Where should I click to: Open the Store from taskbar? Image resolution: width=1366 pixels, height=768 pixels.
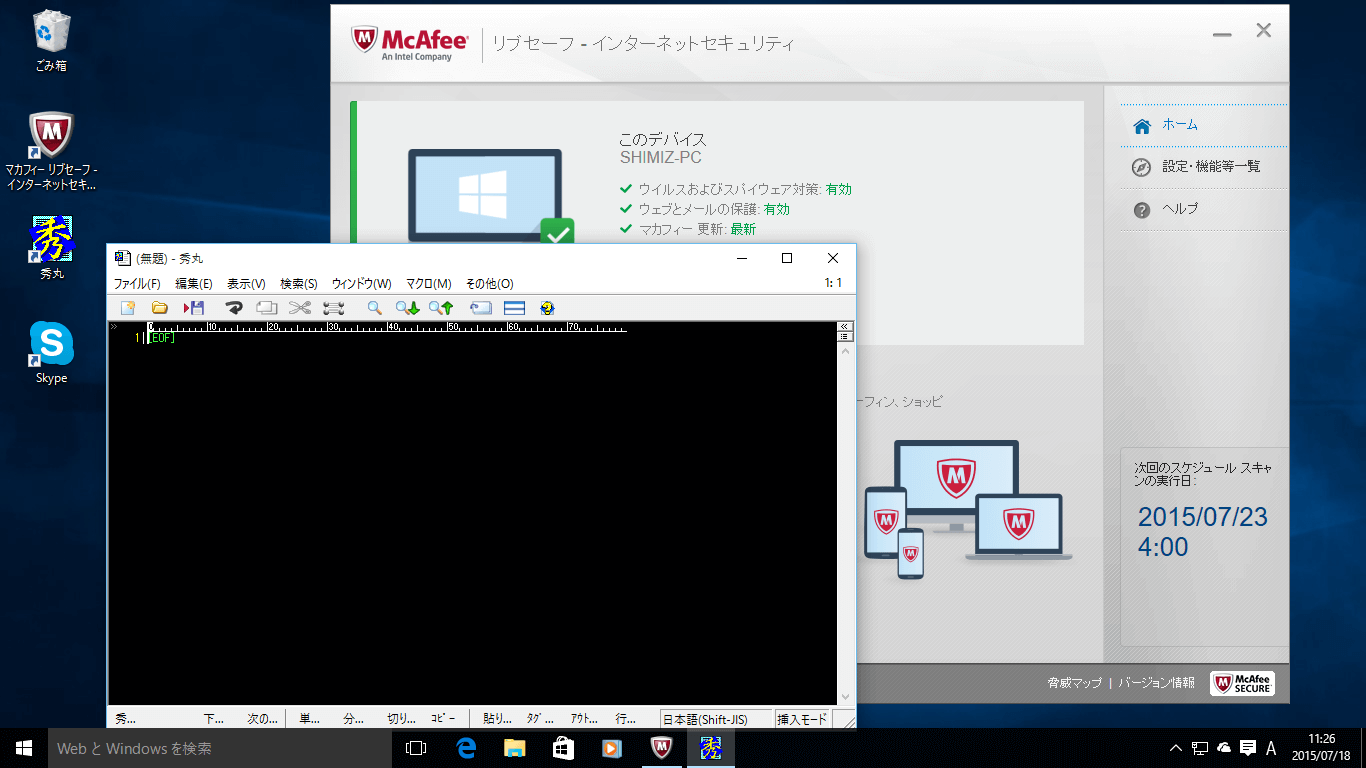coord(563,748)
